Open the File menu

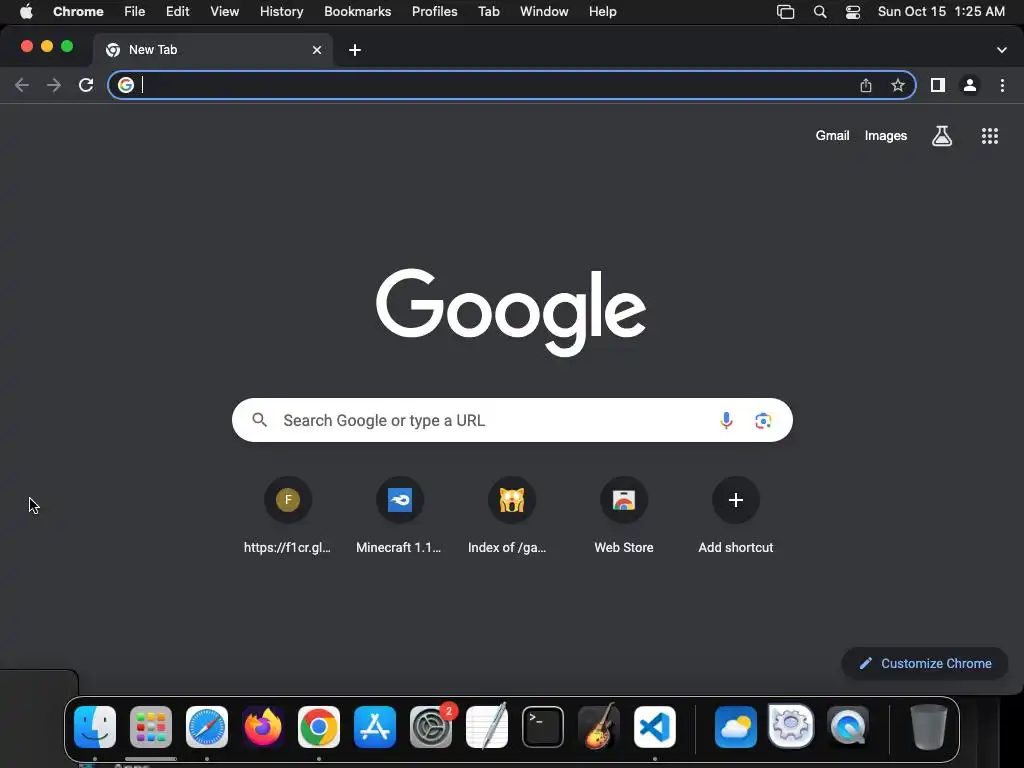click(x=135, y=12)
